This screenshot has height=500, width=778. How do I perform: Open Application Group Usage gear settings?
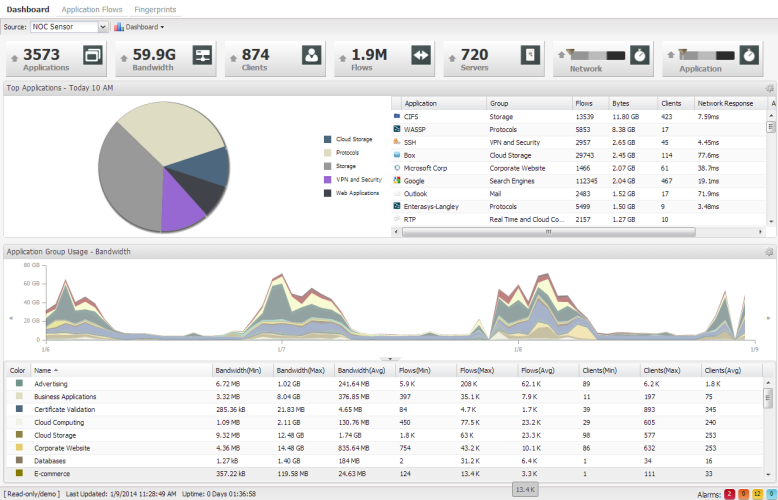point(769,252)
